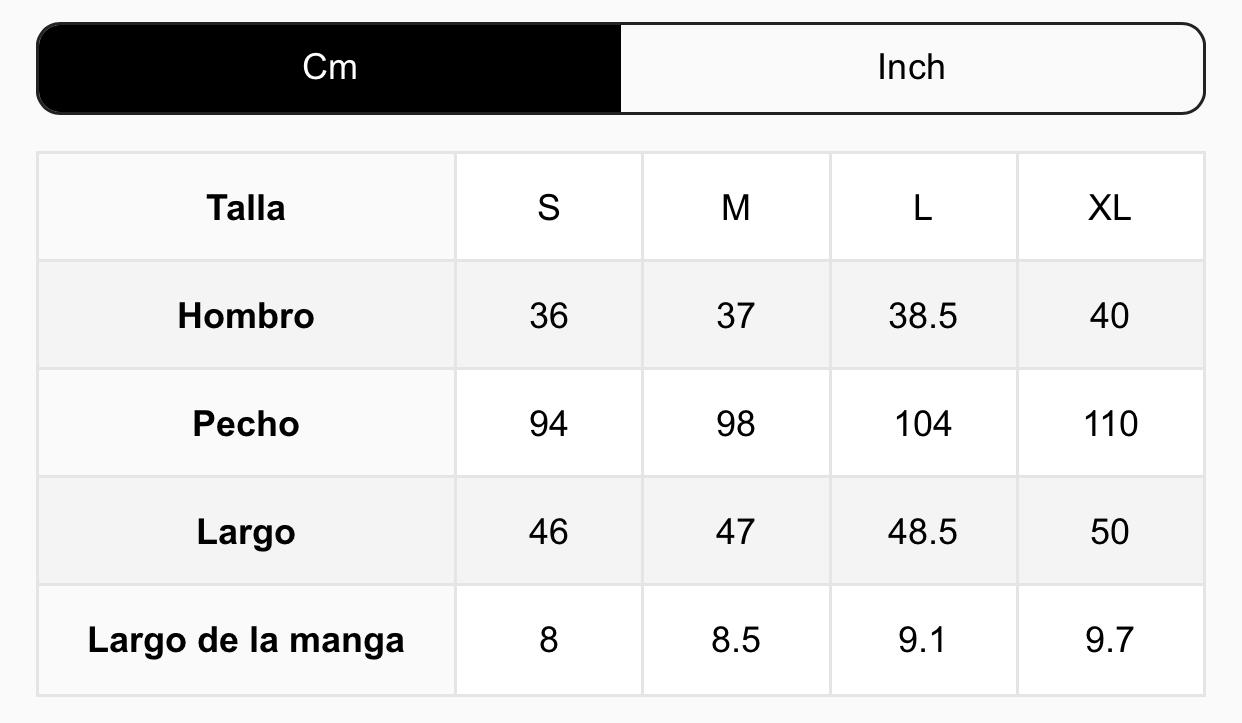This screenshot has width=1242, height=723.
Task: Click Pecho value 104 for size L
Action: (x=922, y=424)
